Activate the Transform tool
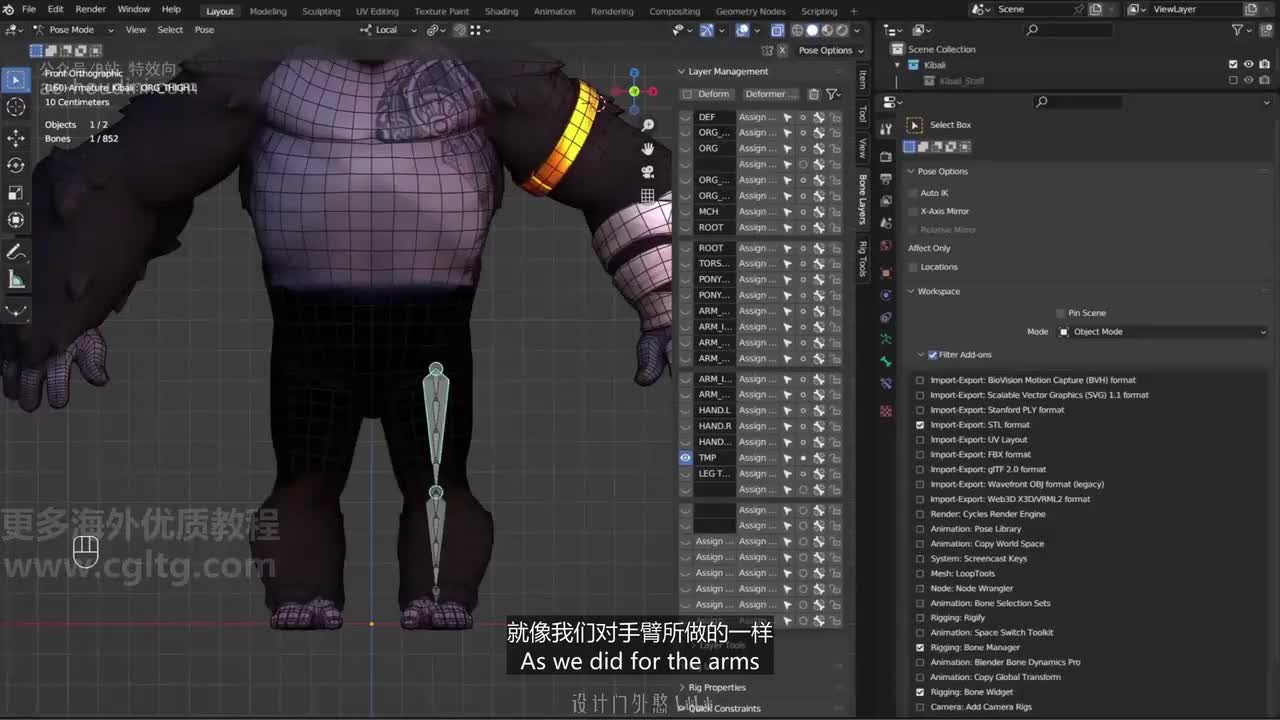 (16, 221)
